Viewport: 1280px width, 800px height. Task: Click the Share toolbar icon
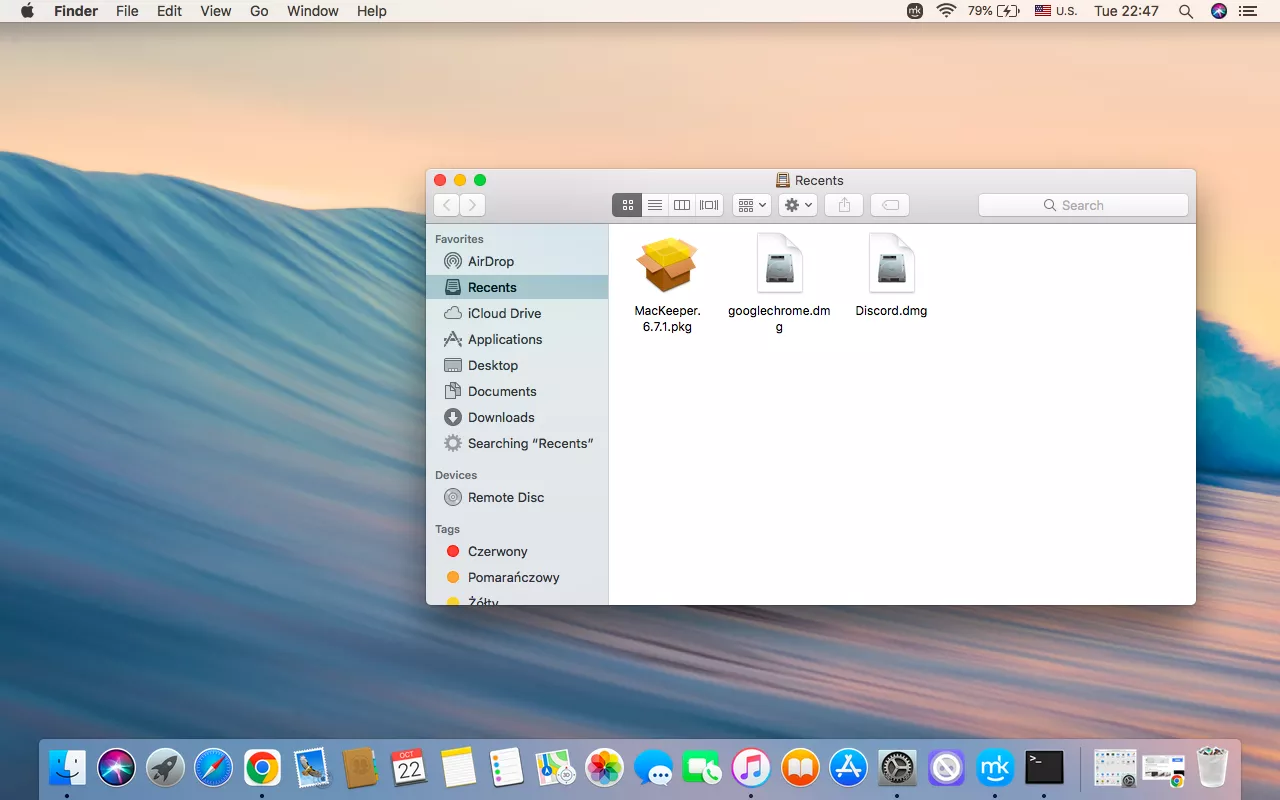(x=844, y=205)
